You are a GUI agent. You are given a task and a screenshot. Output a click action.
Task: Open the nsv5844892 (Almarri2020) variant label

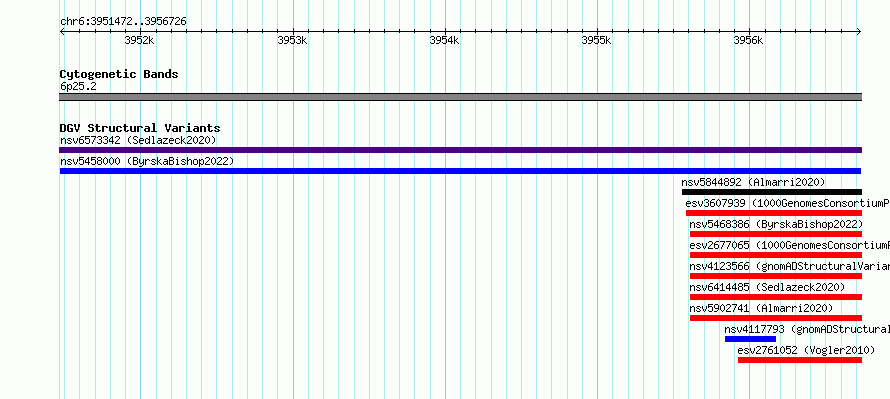[753, 182]
